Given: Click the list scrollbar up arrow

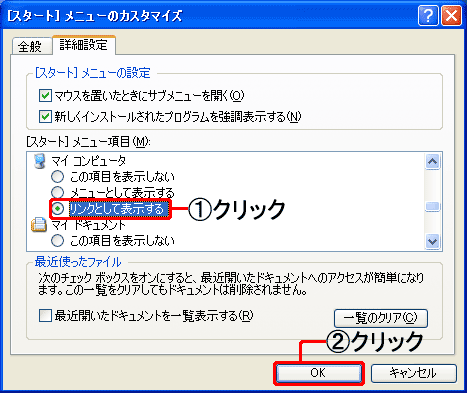Looking at the screenshot, I should click(433, 162).
